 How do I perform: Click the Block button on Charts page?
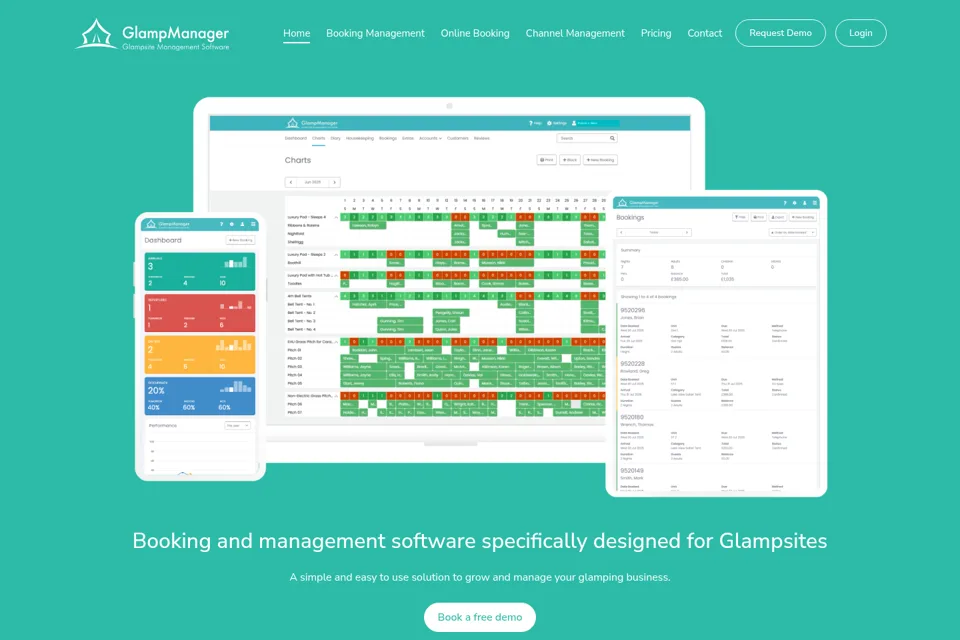coord(569,160)
